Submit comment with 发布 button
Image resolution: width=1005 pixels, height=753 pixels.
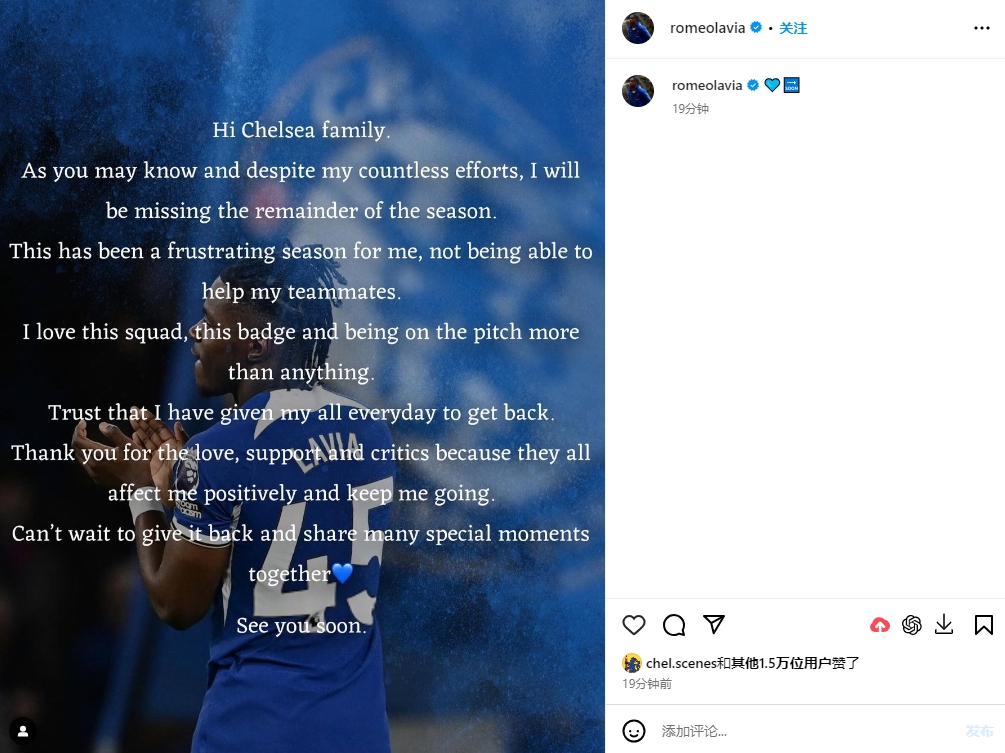pos(979,731)
